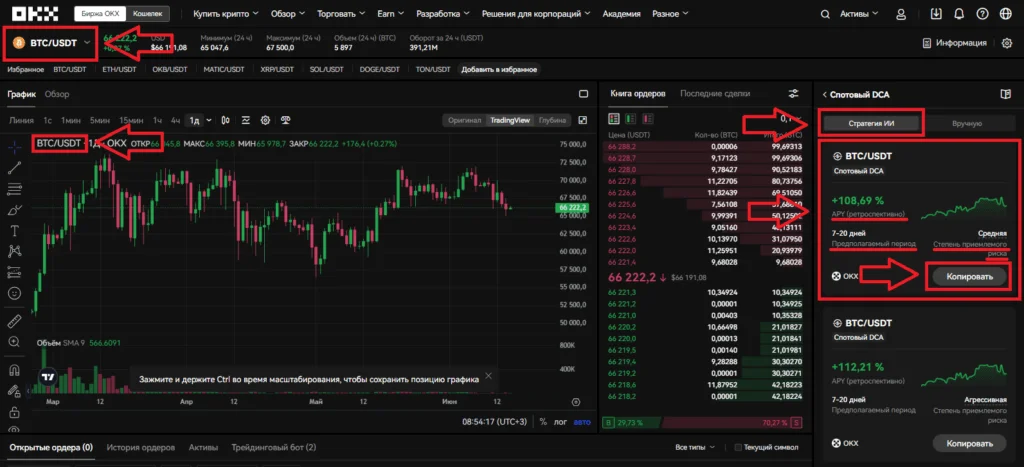
Task: Open История ордеров tab
Action: point(141,447)
